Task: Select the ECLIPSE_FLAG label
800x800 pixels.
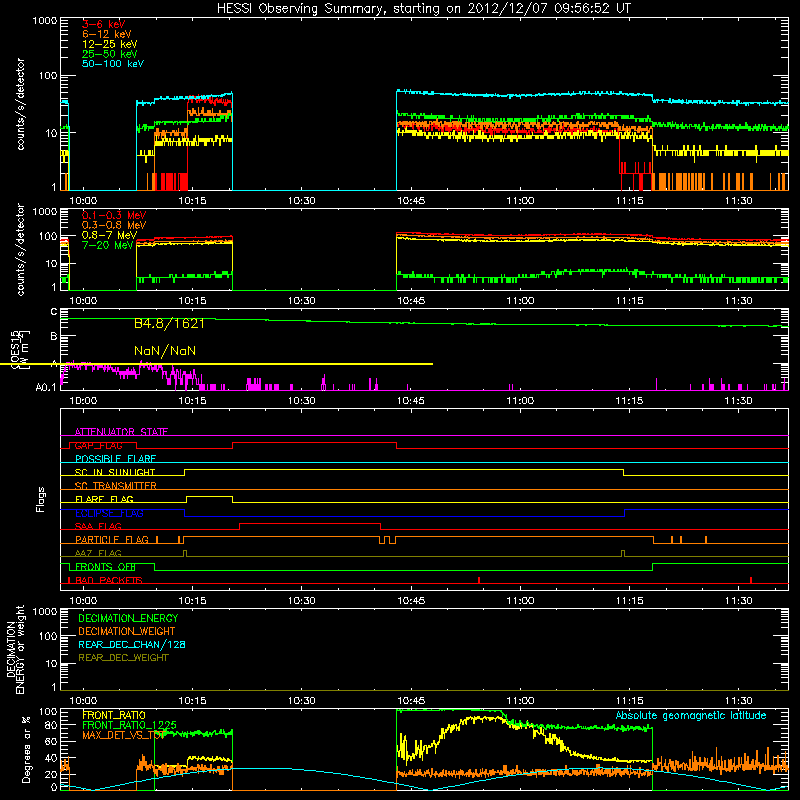Action: point(109,513)
